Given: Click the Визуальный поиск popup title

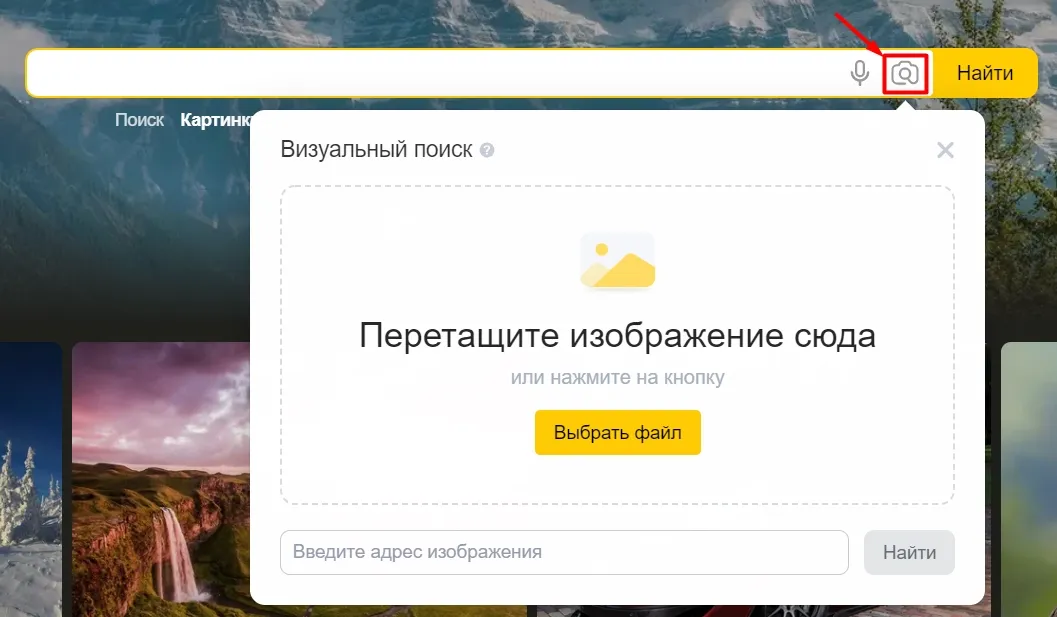Looking at the screenshot, I should 376,149.
